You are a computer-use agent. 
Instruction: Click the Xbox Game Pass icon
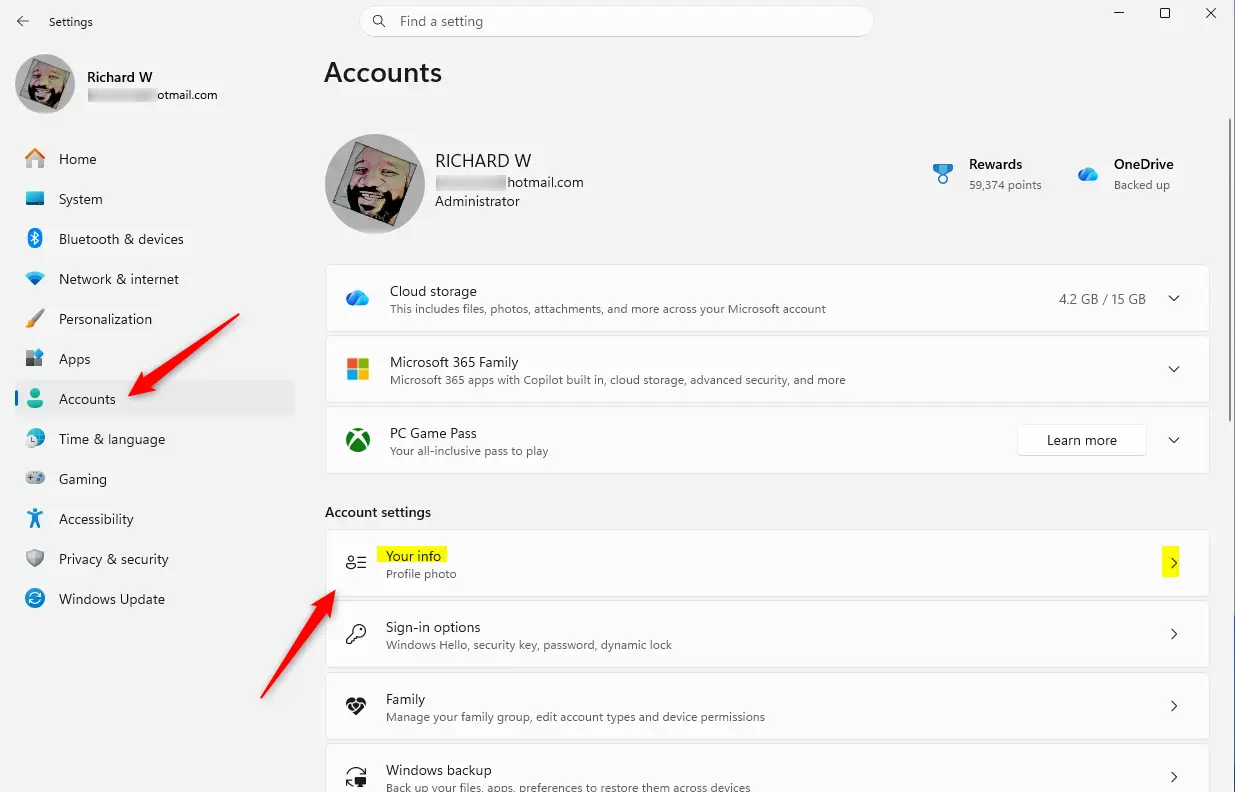click(x=357, y=440)
